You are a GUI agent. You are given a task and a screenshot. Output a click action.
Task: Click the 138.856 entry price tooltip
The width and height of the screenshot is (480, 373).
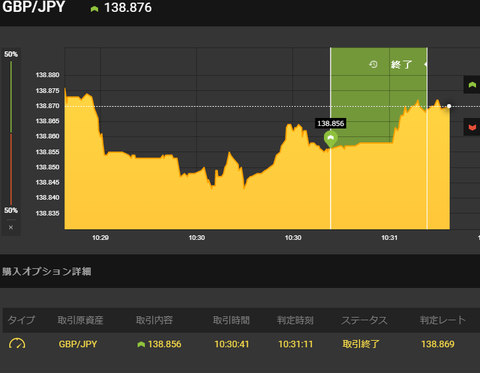pos(330,123)
